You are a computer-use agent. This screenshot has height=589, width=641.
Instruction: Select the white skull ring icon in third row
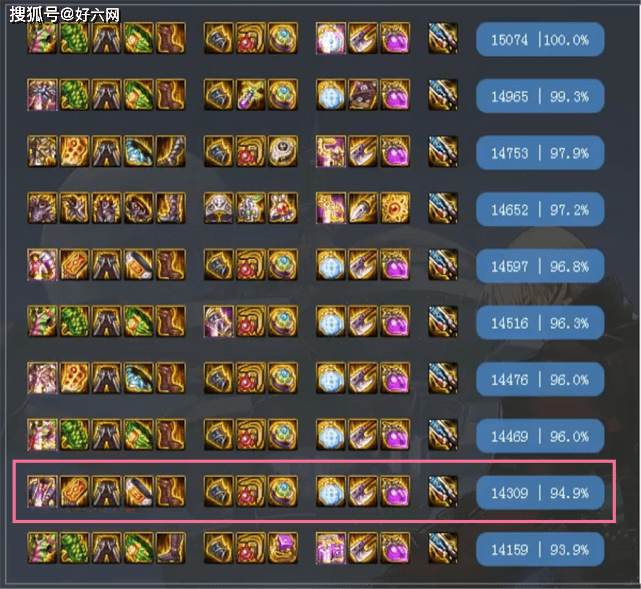283,151
